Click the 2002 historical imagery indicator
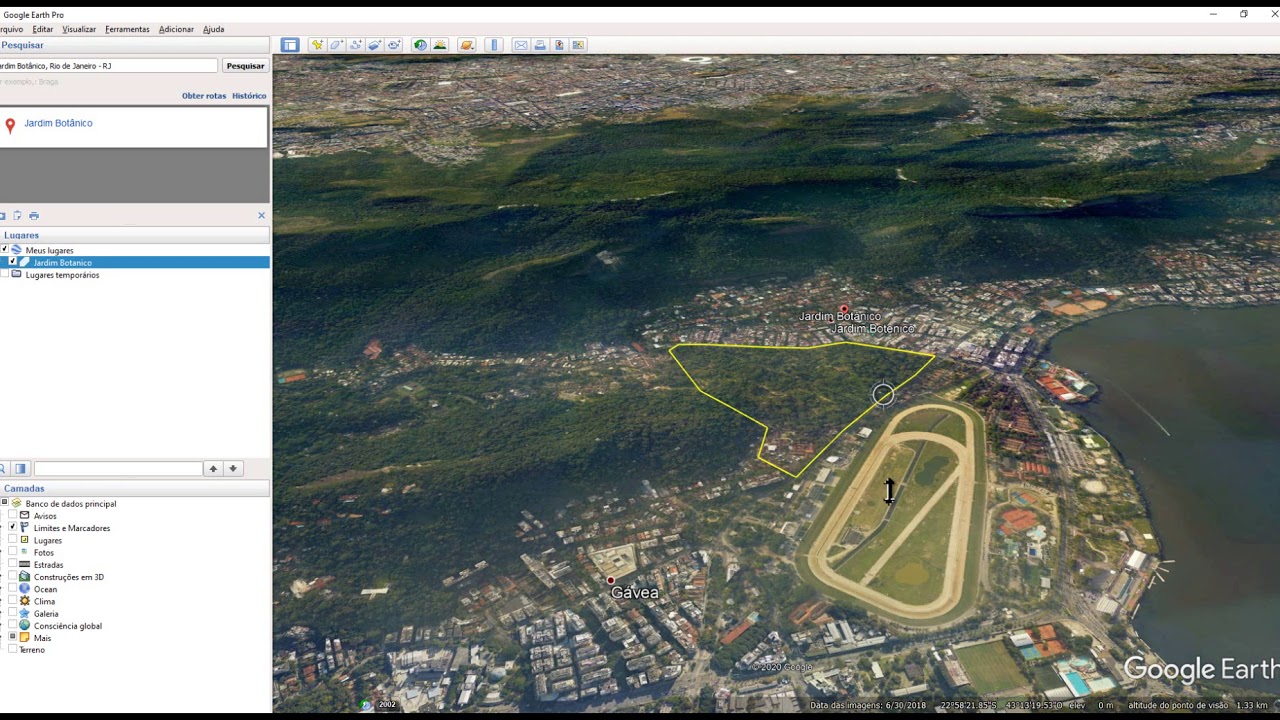The image size is (1280, 720). (387, 705)
